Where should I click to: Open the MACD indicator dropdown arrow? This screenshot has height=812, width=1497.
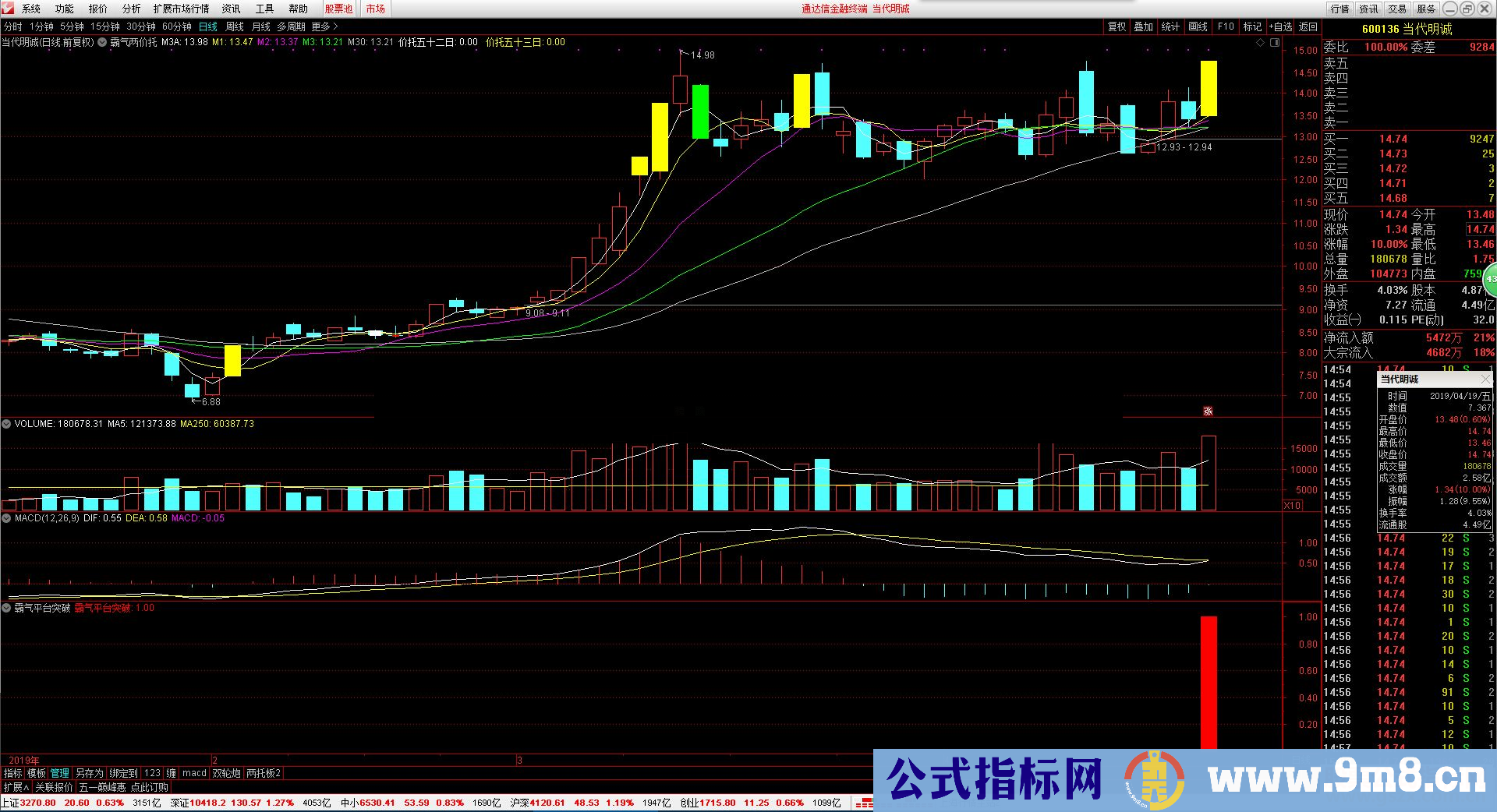[6, 518]
